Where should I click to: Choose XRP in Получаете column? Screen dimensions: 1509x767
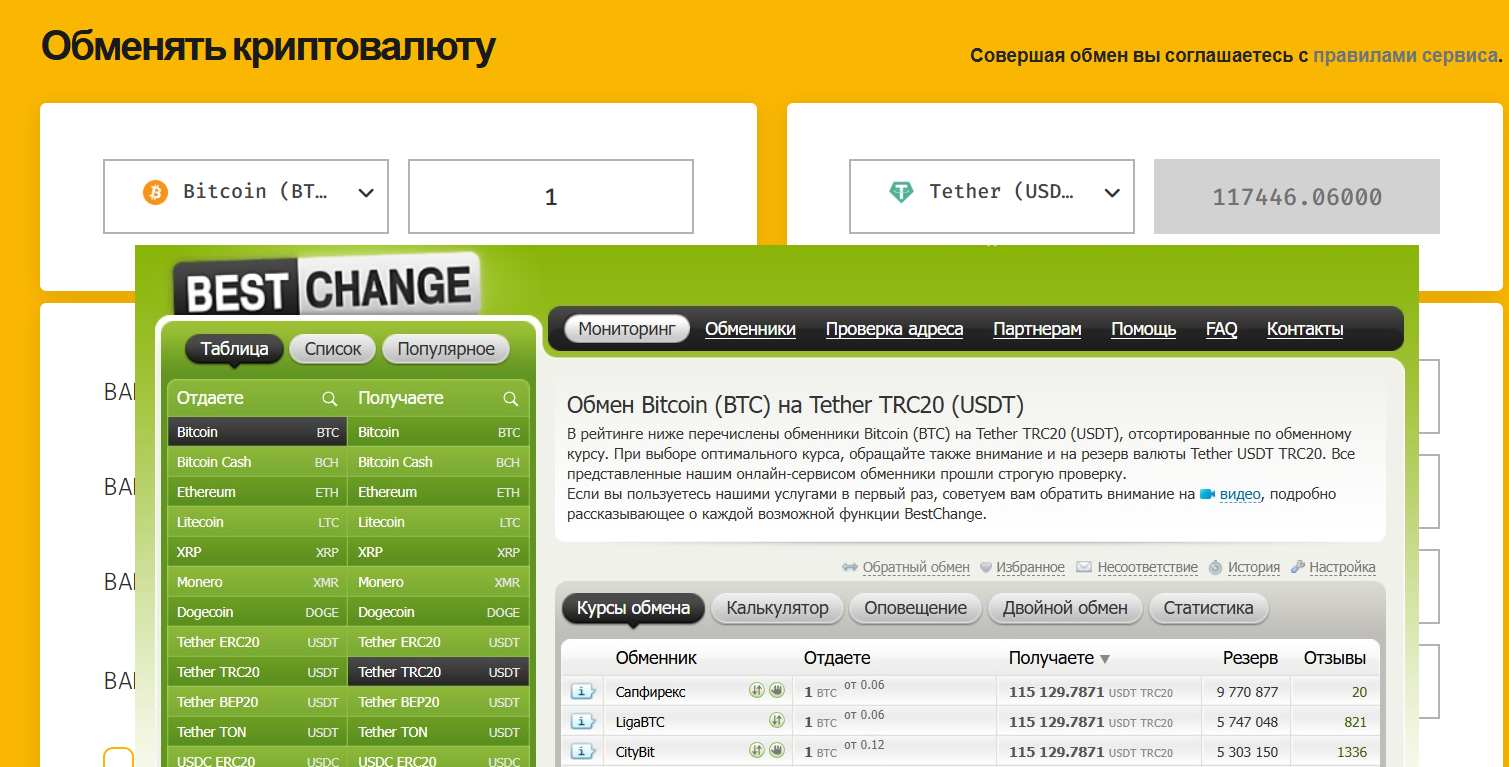[x=439, y=552]
